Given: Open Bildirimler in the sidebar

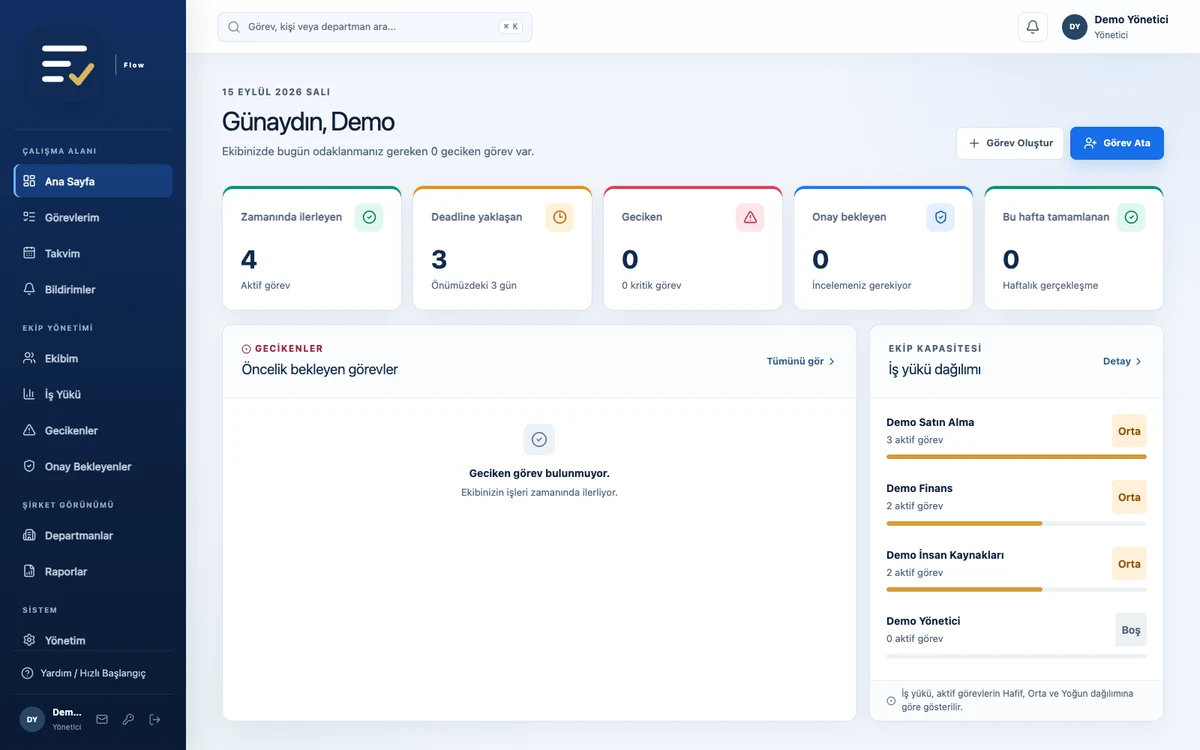Looking at the screenshot, I should [93, 289].
